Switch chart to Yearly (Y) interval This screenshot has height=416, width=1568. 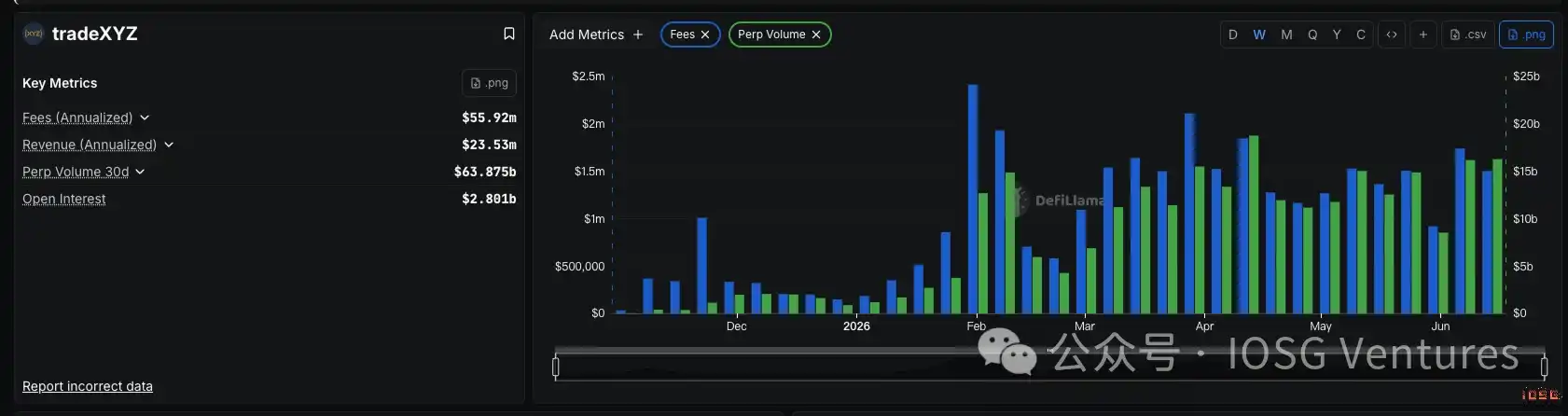coord(1337,35)
